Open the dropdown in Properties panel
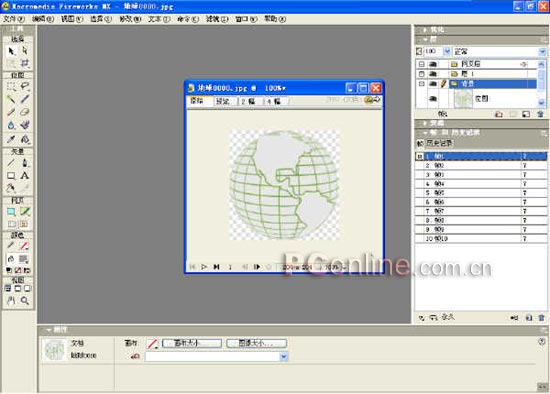Image resolution: width=550 pixels, height=394 pixels. click(284, 356)
